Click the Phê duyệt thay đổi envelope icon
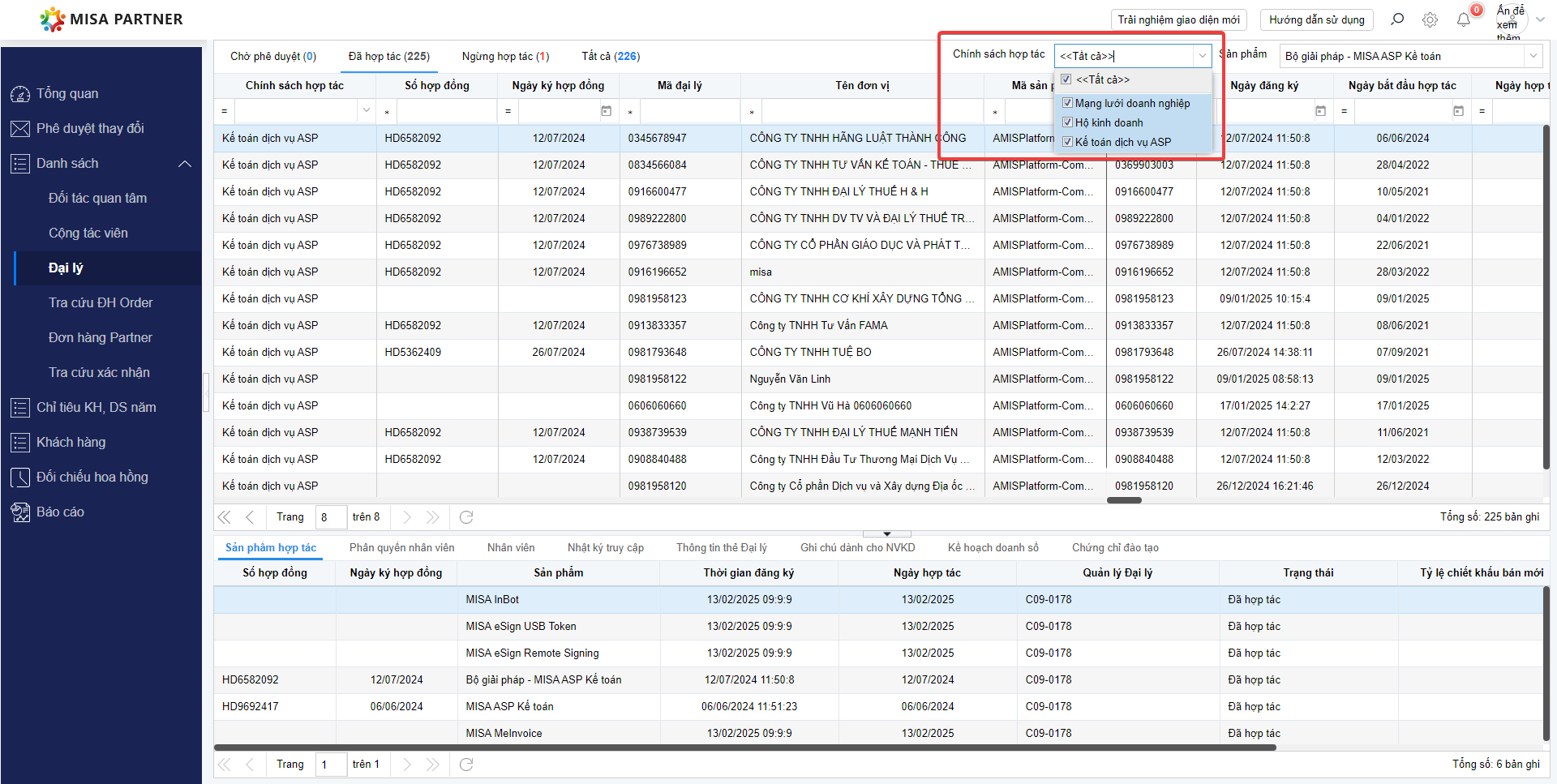Screen dimensions: 1557x784 [20, 129]
